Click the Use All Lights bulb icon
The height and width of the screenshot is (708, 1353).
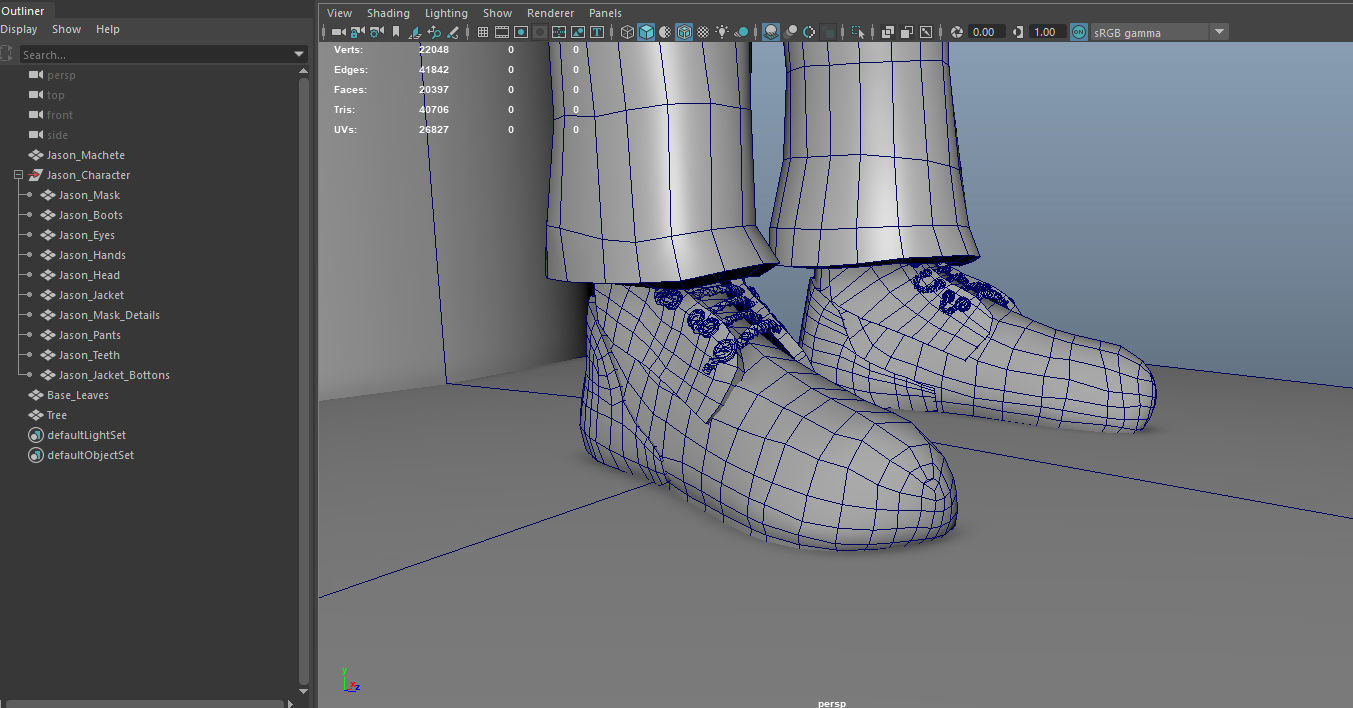(722, 32)
